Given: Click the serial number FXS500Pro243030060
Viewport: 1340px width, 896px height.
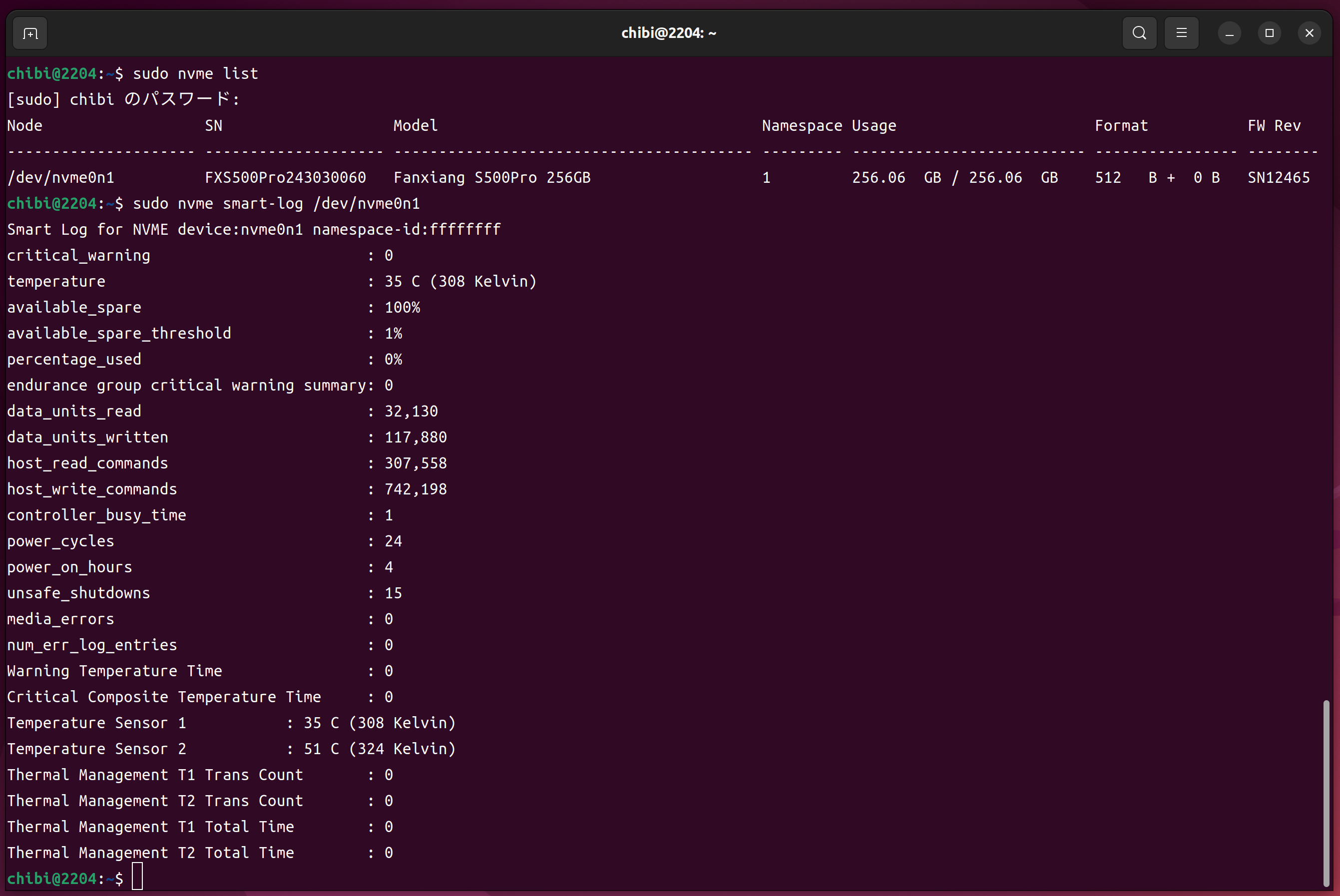Looking at the screenshot, I should [x=285, y=178].
